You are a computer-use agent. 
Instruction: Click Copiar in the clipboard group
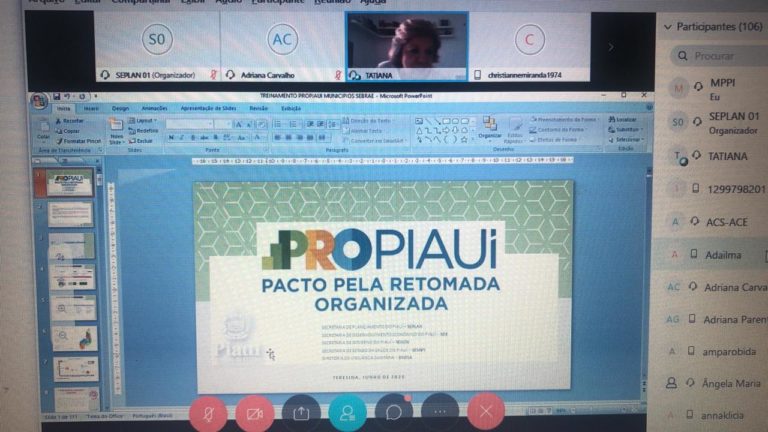coord(68,131)
